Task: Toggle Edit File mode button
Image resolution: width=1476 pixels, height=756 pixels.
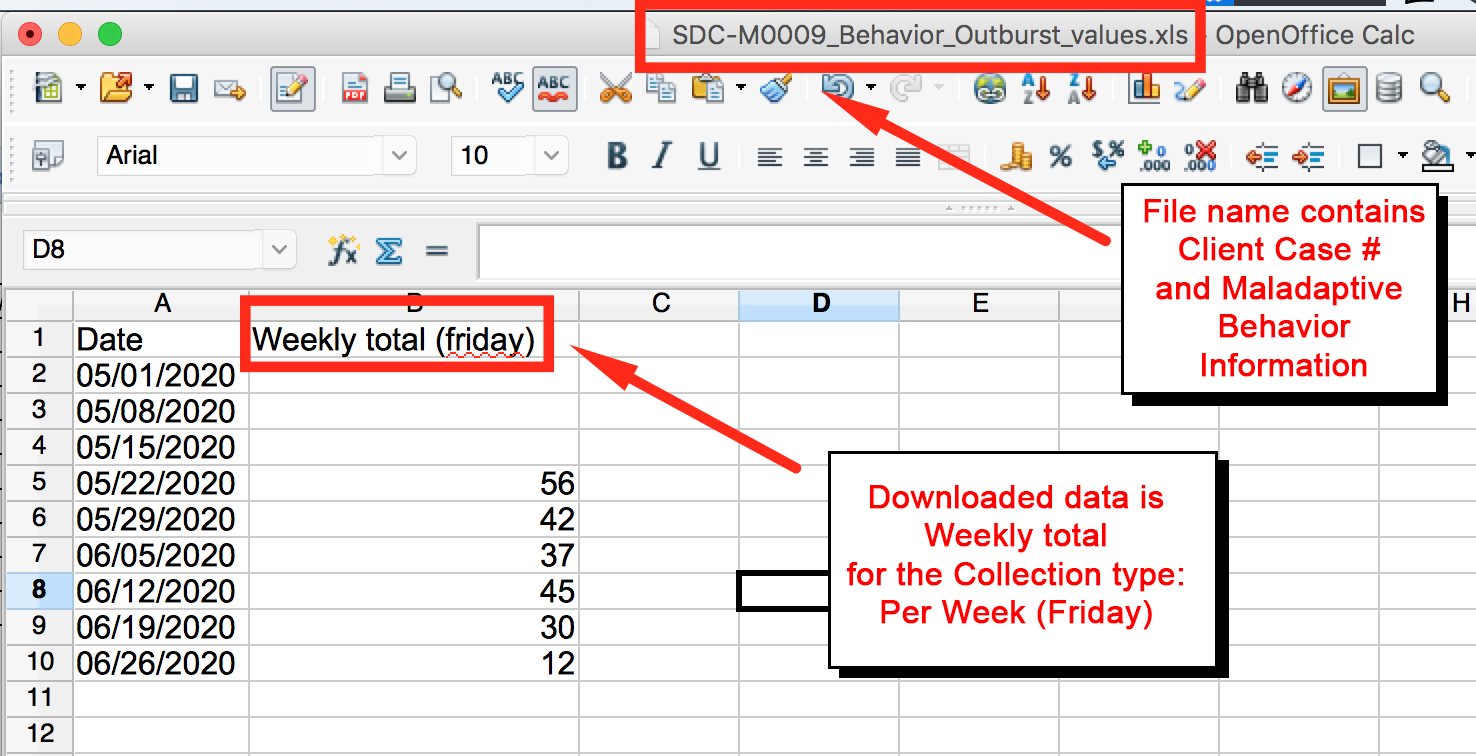Action: (293, 89)
